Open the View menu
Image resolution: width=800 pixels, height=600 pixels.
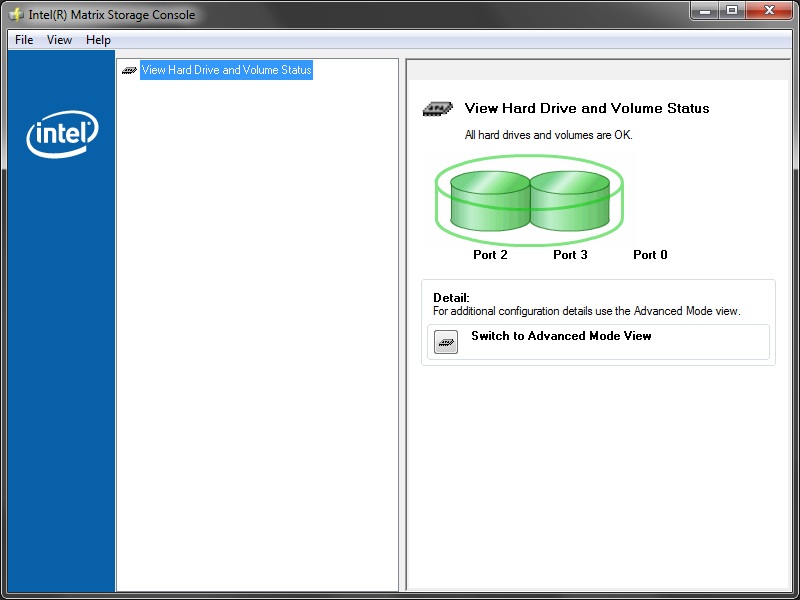pos(59,40)
